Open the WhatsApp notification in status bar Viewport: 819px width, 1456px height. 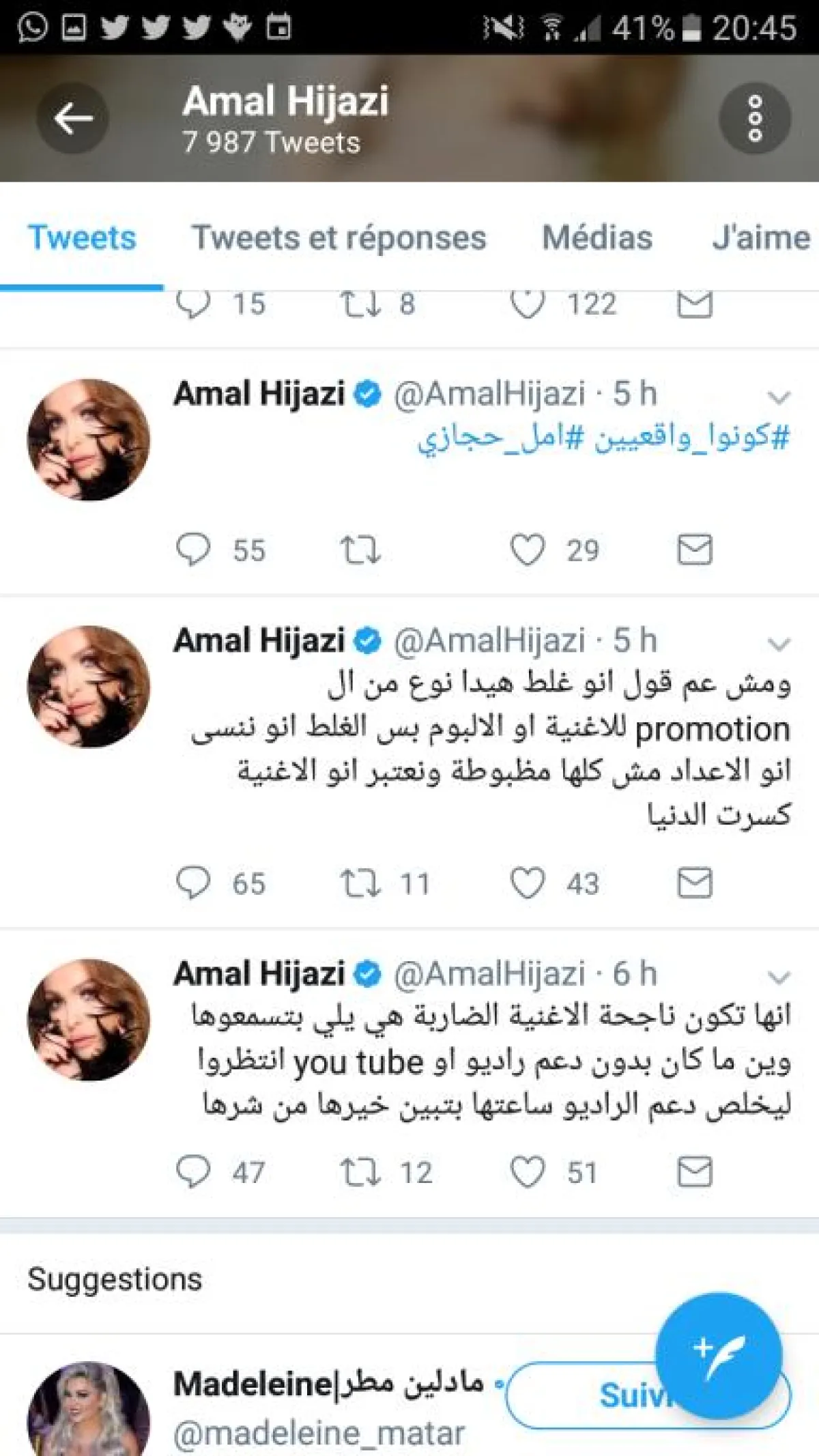pos(33,27)
